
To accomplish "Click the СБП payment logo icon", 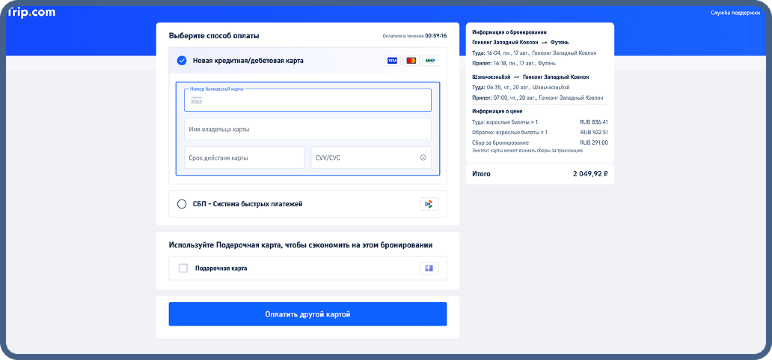I will (429, 204).
